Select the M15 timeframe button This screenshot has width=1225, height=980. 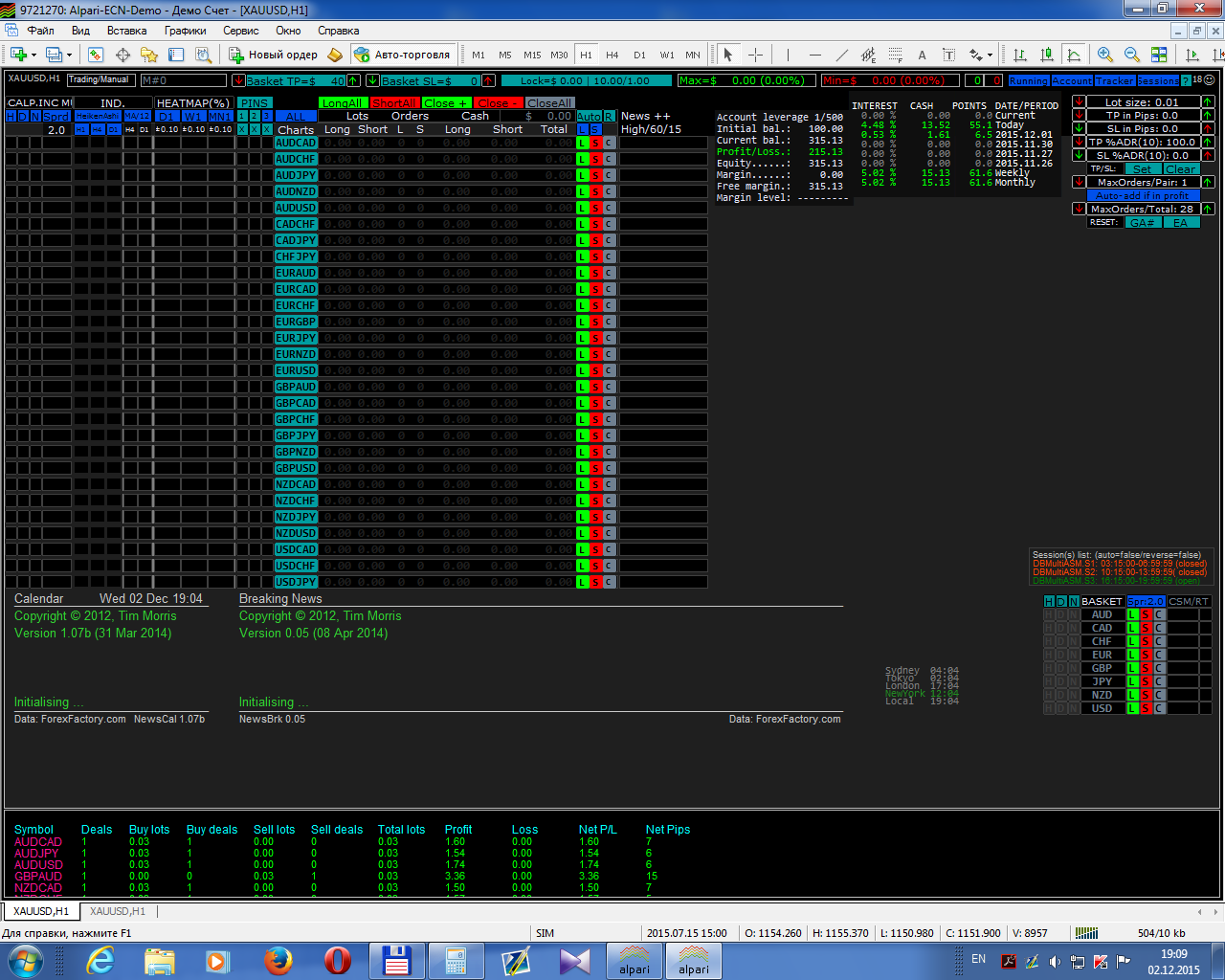[532, 55]
